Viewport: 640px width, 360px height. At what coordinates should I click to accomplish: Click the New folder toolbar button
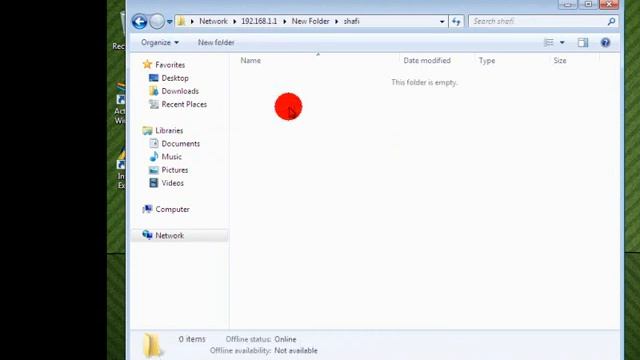(216, 42)
